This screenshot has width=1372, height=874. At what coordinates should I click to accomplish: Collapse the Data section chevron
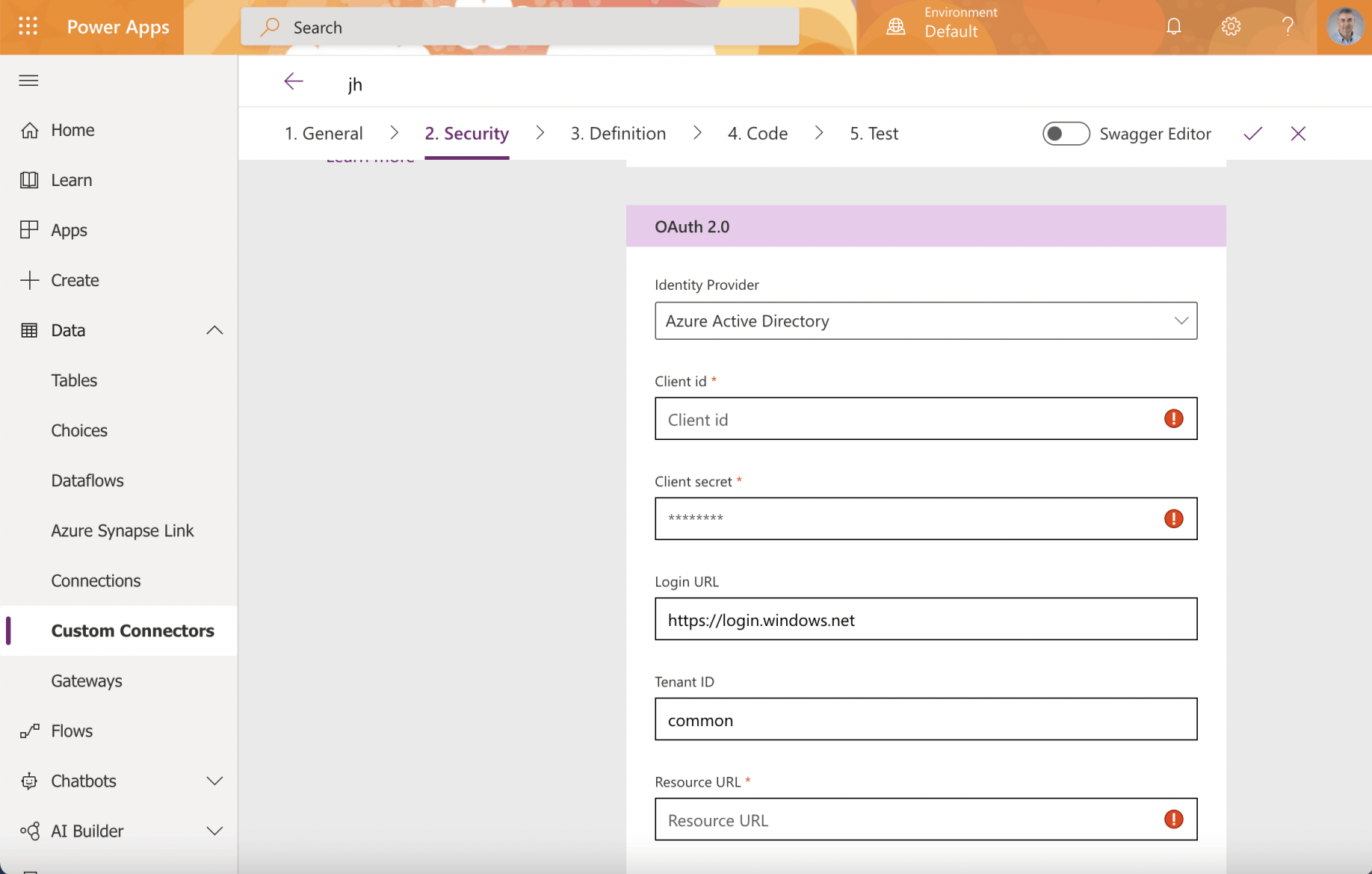point(214,330)
